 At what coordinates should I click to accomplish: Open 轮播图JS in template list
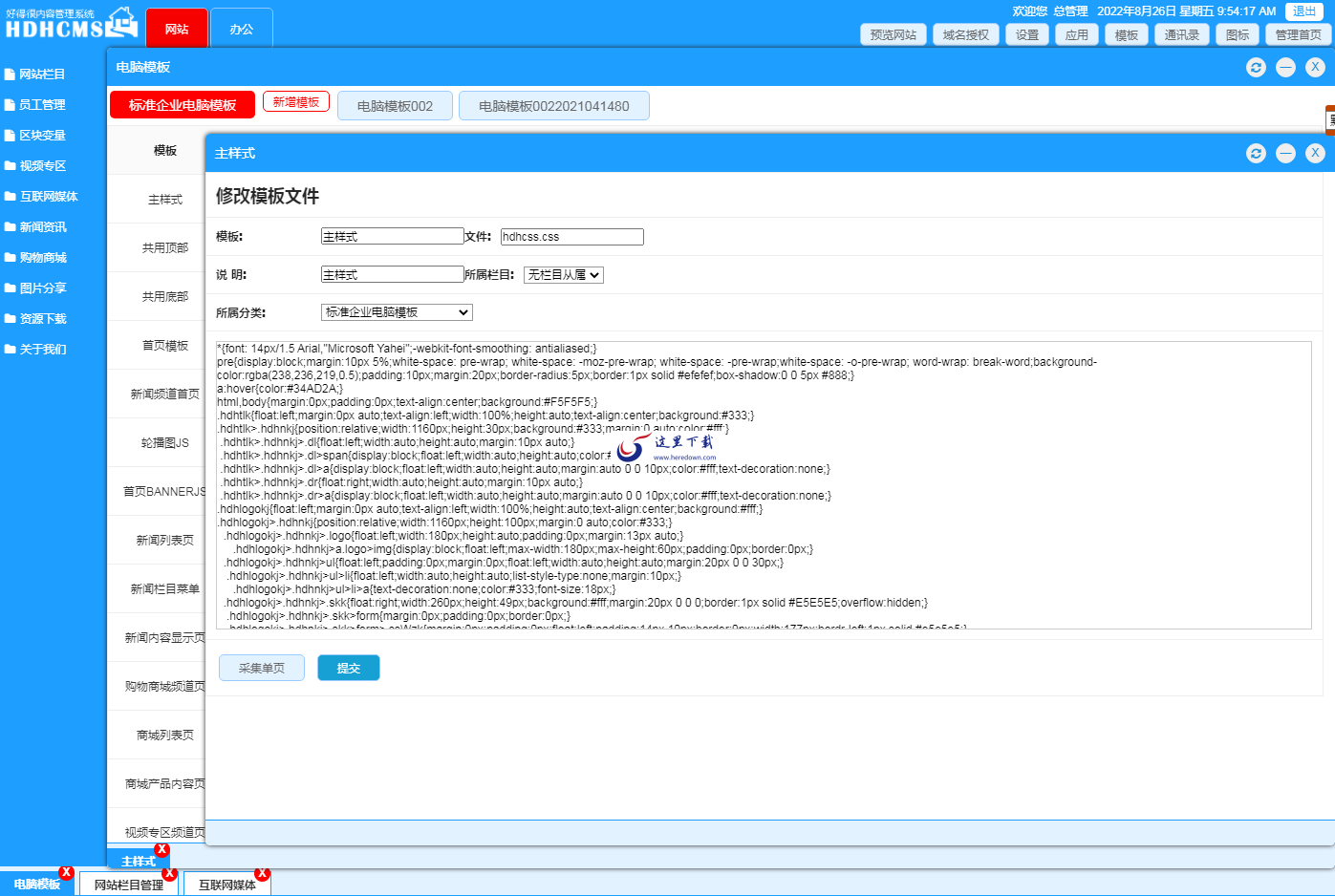pyautogui.click(x=164, y=443)
